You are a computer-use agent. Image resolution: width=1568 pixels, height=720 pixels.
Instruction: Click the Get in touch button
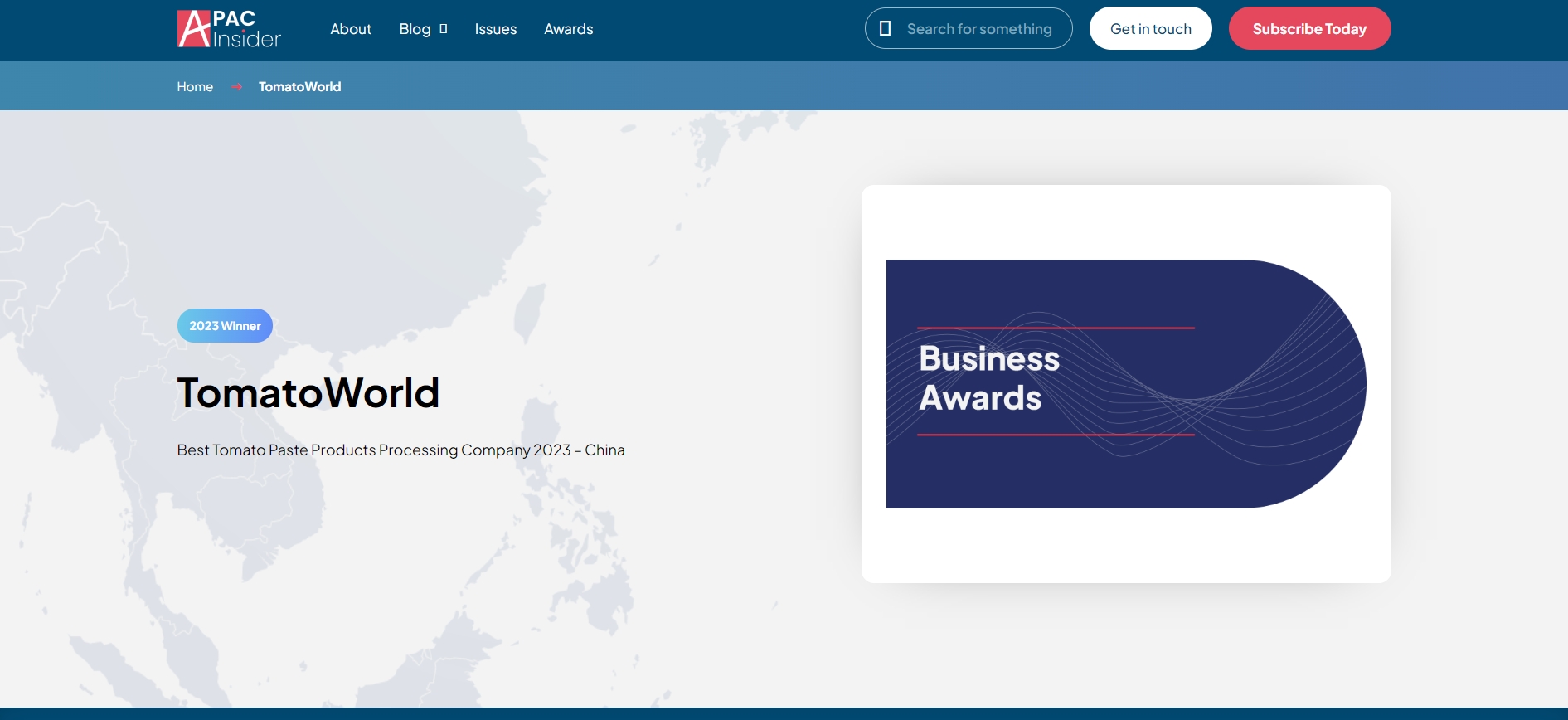1151,28
